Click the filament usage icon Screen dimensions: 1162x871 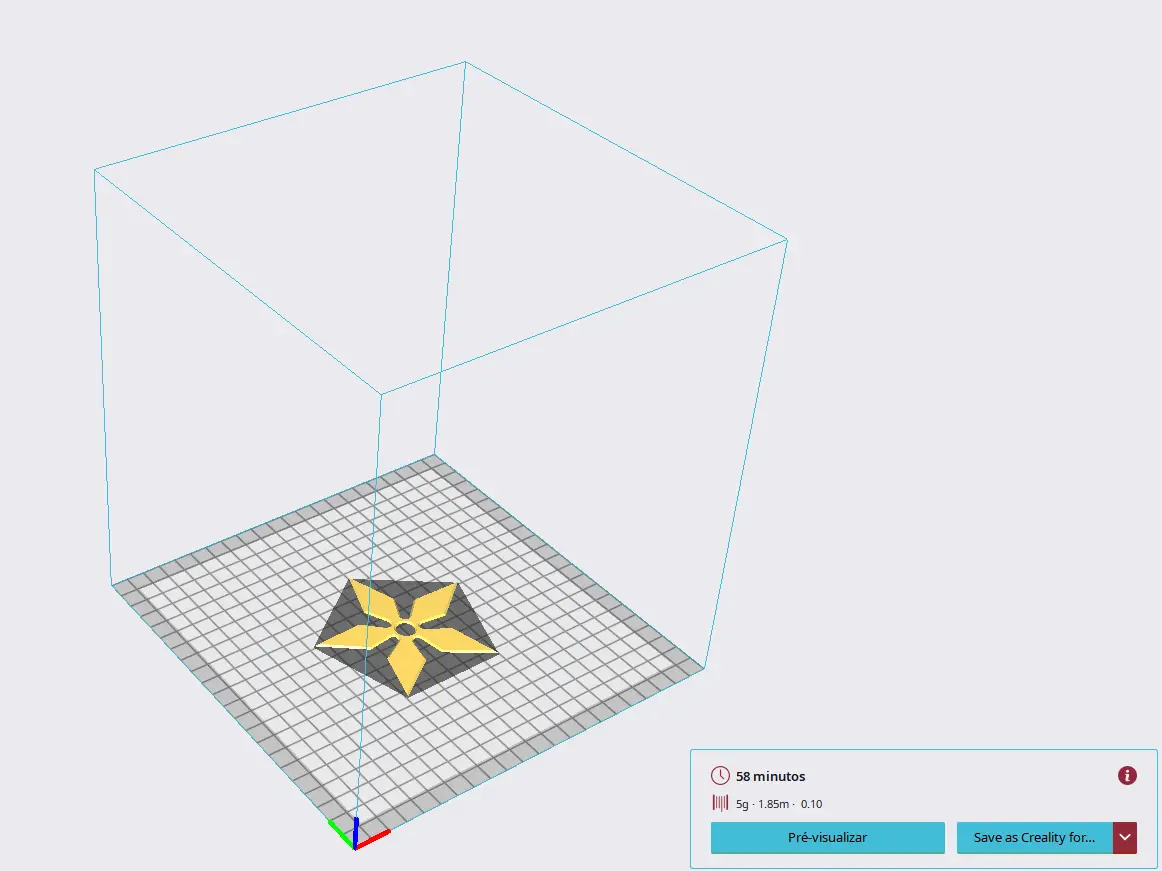pyautogui.click(x=720, y=803)
